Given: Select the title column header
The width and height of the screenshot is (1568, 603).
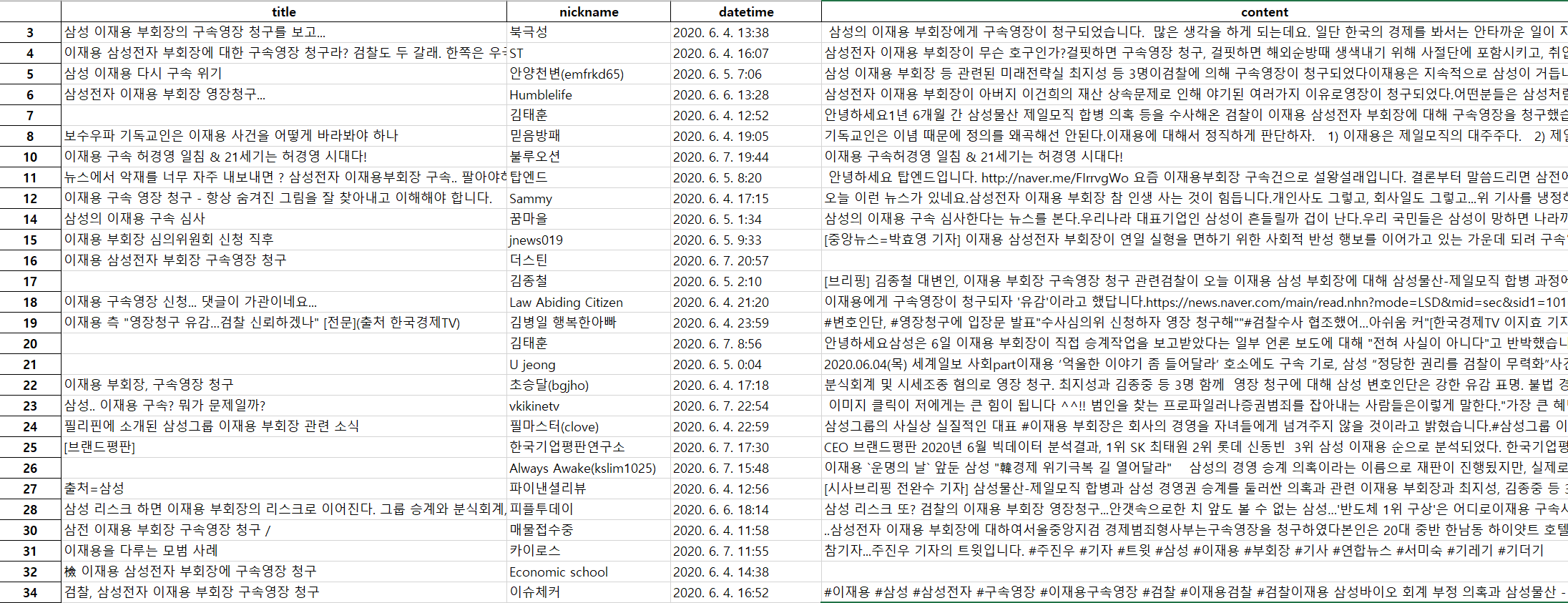Looking at the screenshot, I should pyautogui.click(x=284, y=11).
